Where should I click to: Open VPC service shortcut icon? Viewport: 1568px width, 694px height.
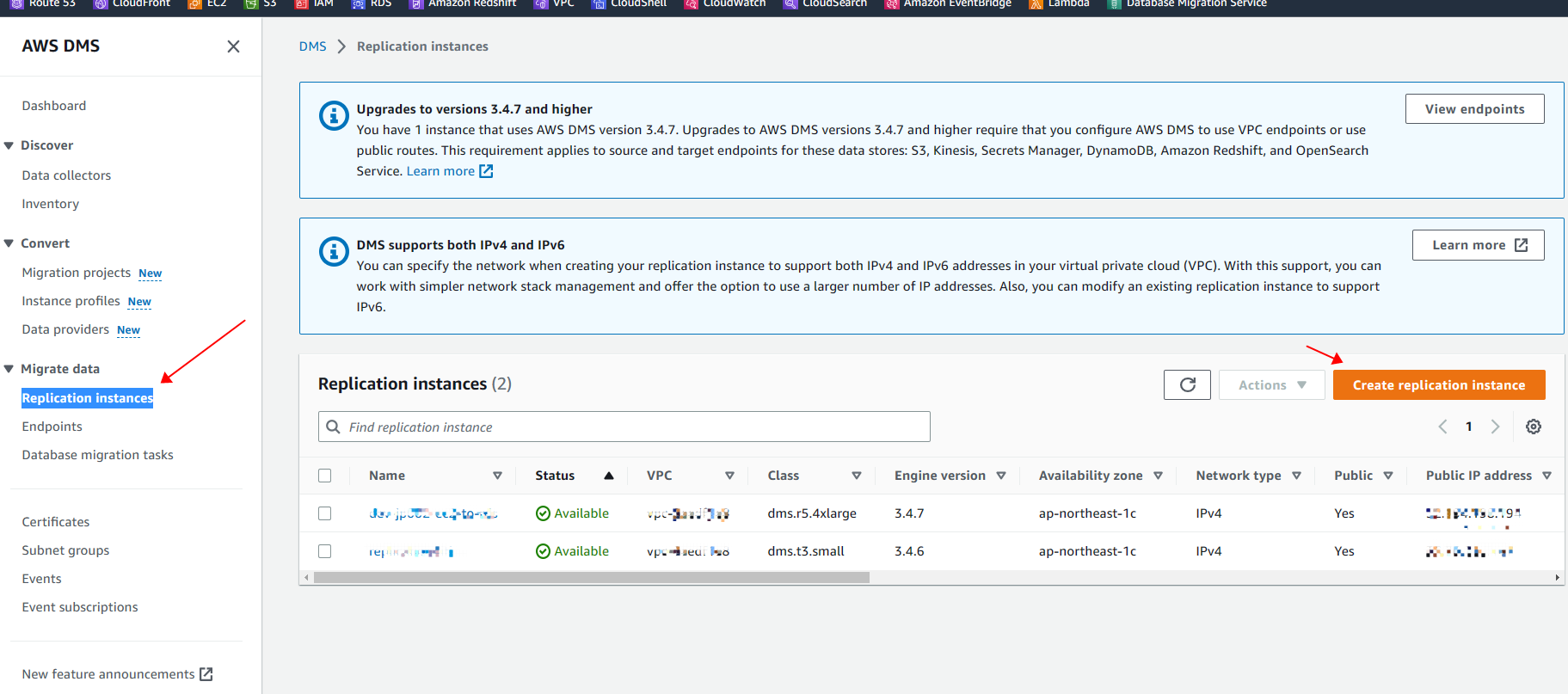[x=541, y=3]
